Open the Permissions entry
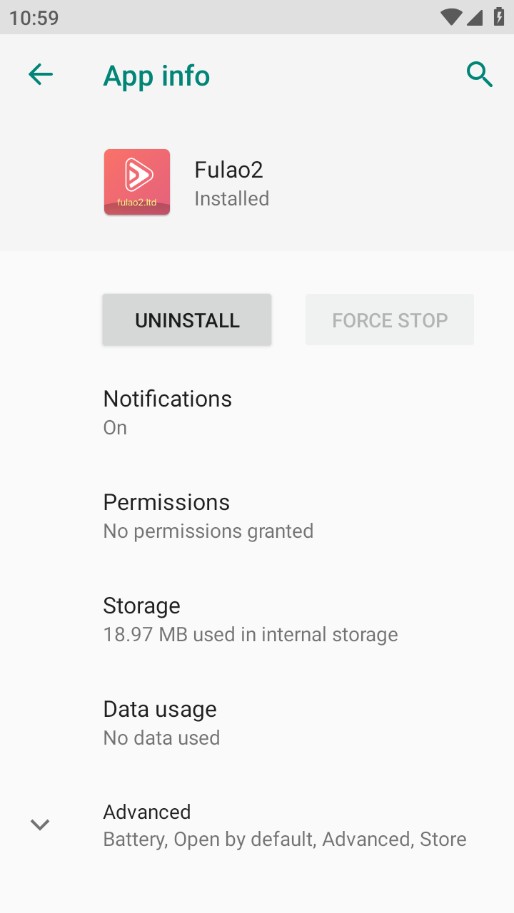Image resolution: width=514 pixels, height=913 pixels. click(x=257, y=516)
